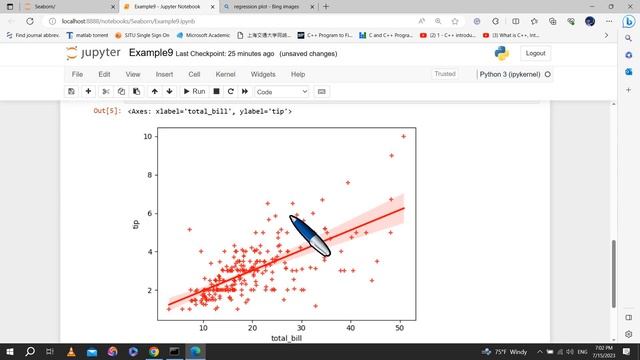Cut selected cells with the scissors icon
The width and height of the screenshot is (640, 360).
click(x=106, y=91)
